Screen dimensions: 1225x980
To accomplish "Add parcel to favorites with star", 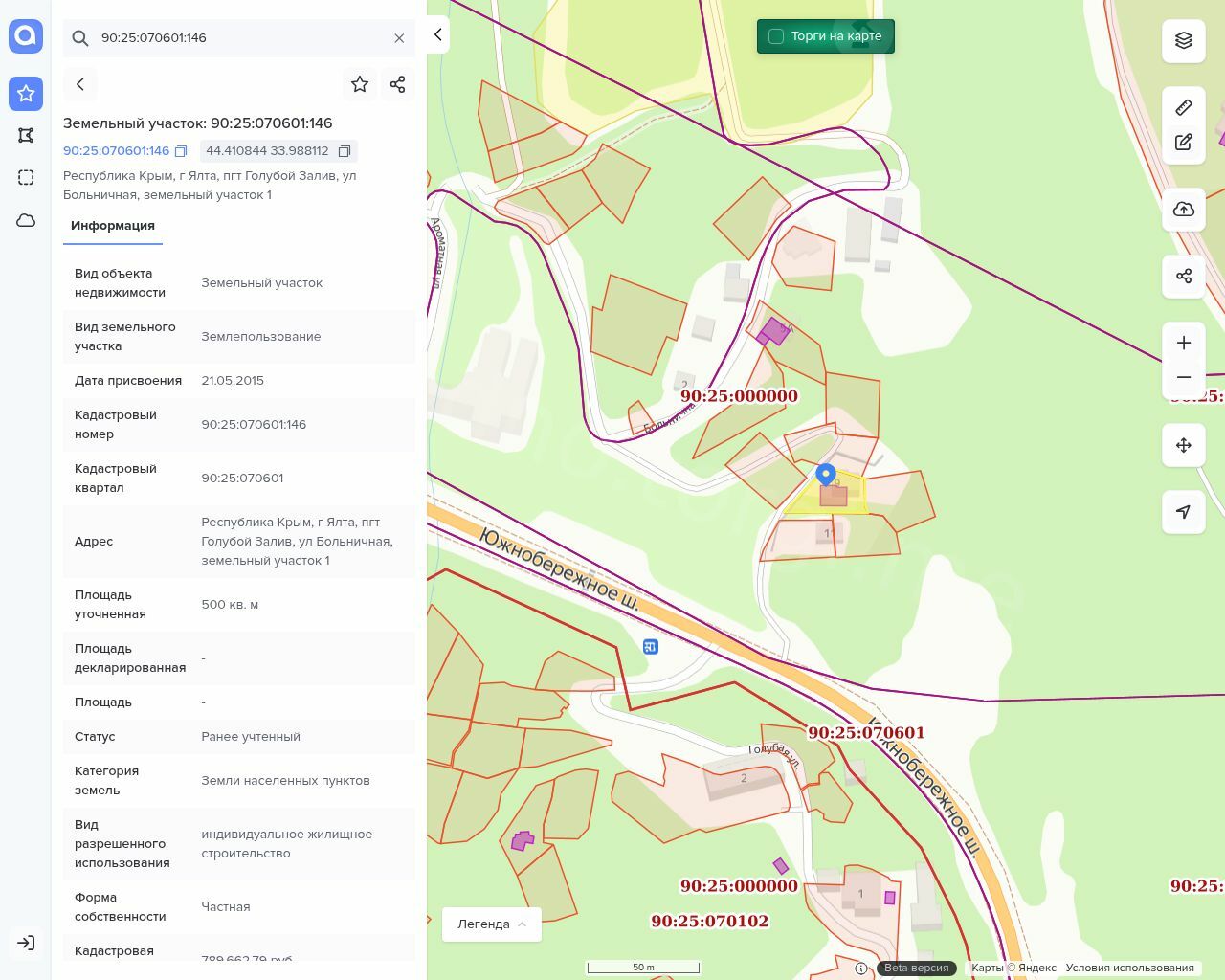I will pos(360,84).
